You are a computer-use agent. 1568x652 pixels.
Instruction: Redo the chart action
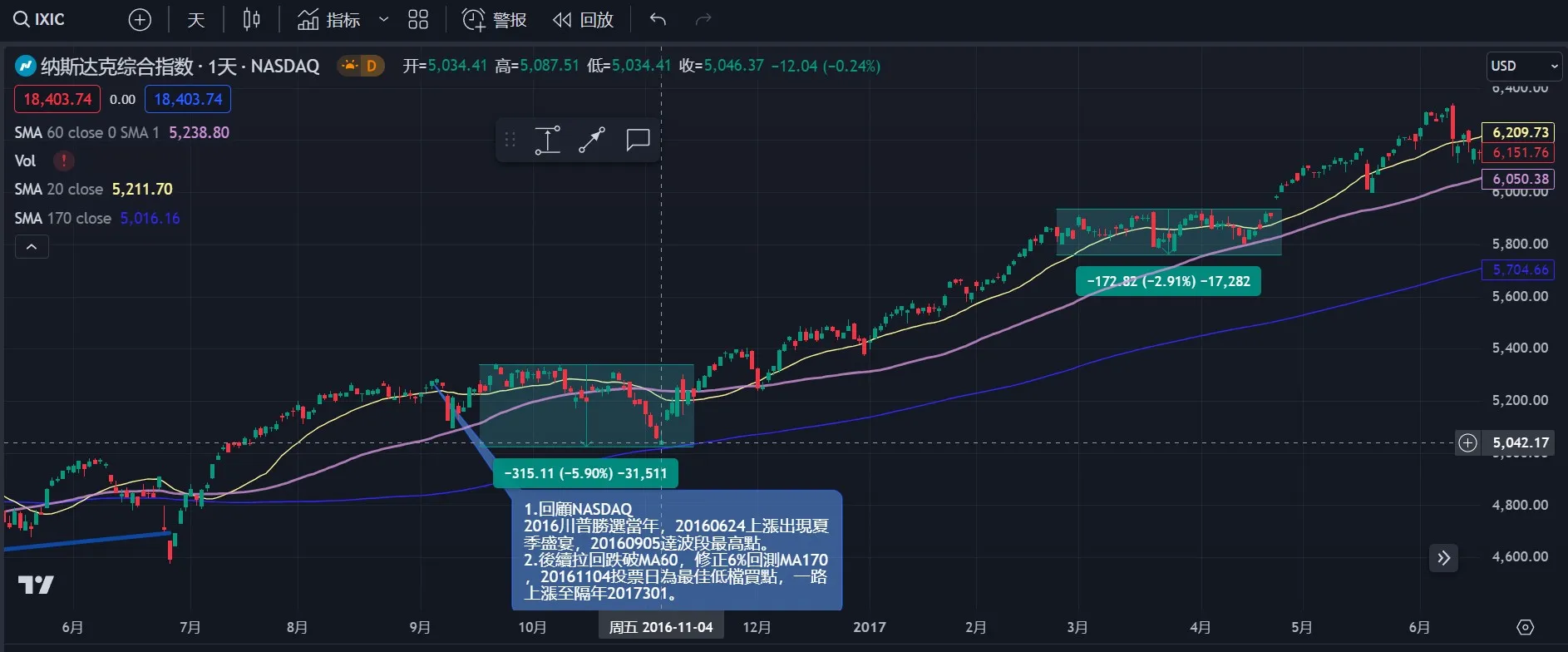click(703, 19)
